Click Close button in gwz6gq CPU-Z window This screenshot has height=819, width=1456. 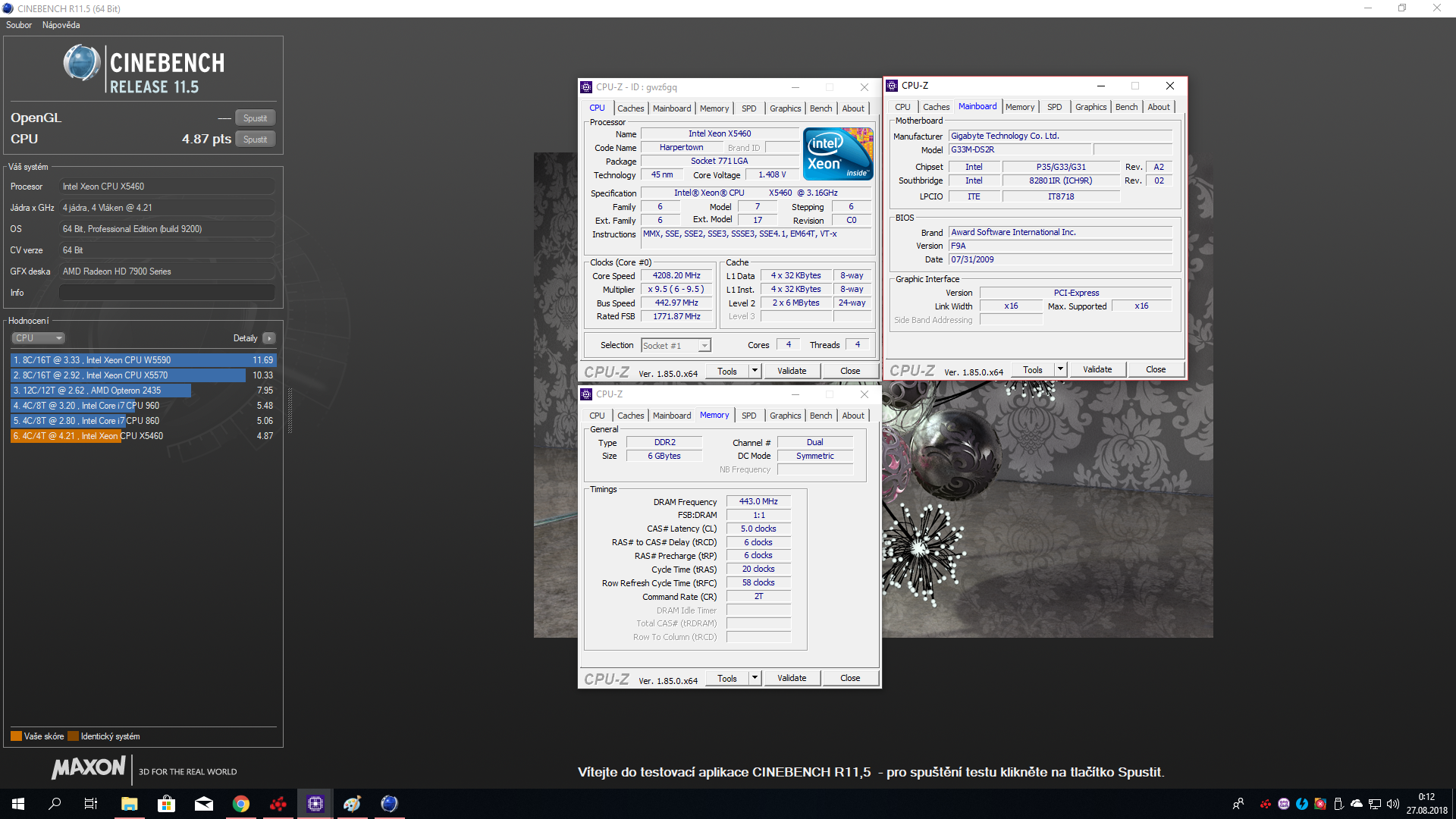[850, 371]
